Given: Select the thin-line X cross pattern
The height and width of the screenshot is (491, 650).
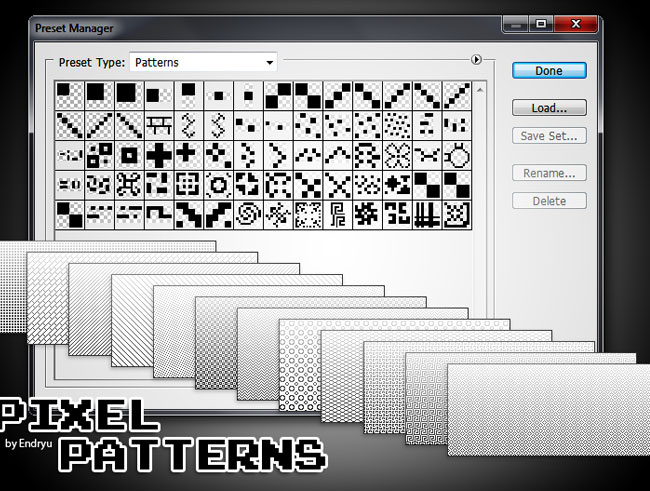Looking at the screenshot, I should pyautogui.click(x=337, y=185).
